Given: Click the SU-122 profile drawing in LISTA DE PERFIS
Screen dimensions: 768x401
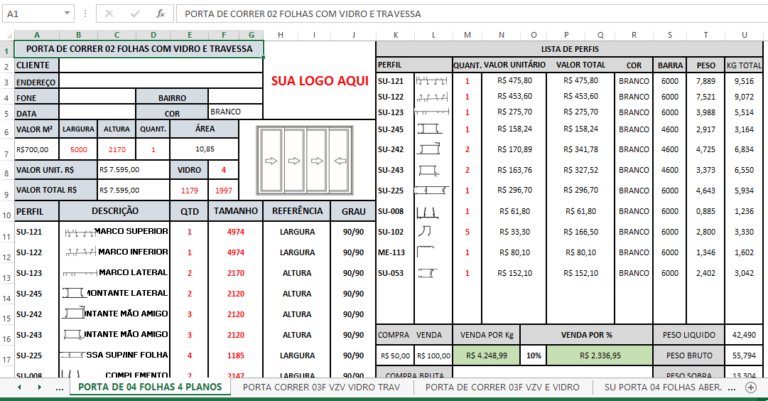Looking at the screenshot, I should tap(432, 97).
